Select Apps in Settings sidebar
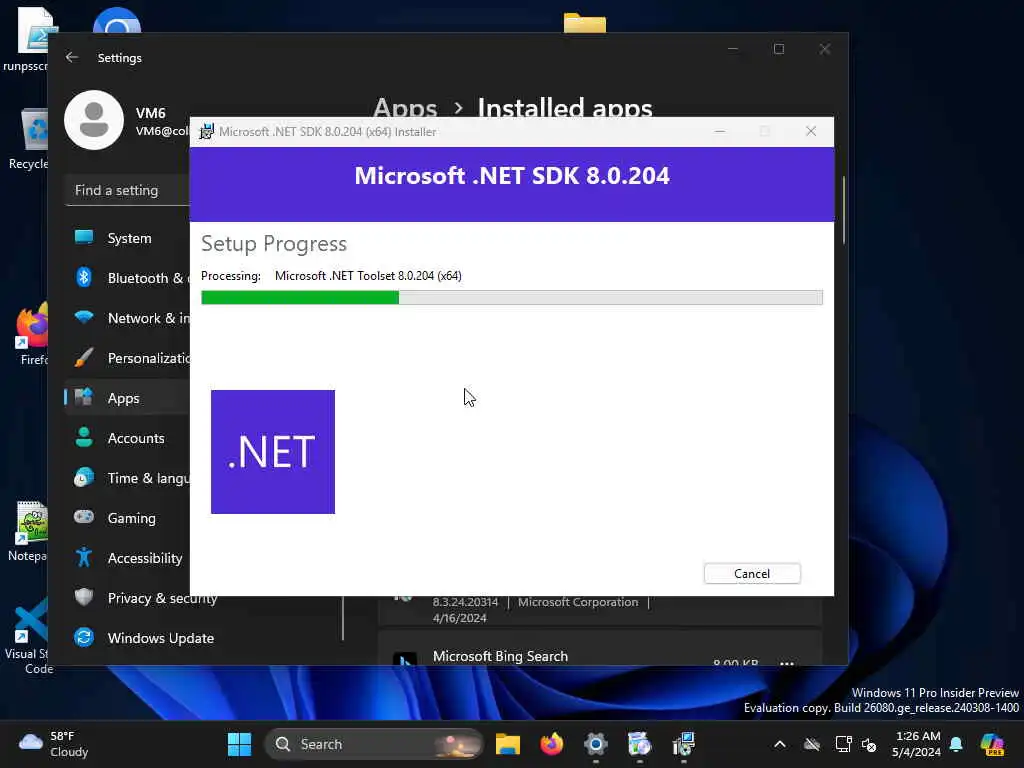The image size is (1024, 768). coord(128,398)
